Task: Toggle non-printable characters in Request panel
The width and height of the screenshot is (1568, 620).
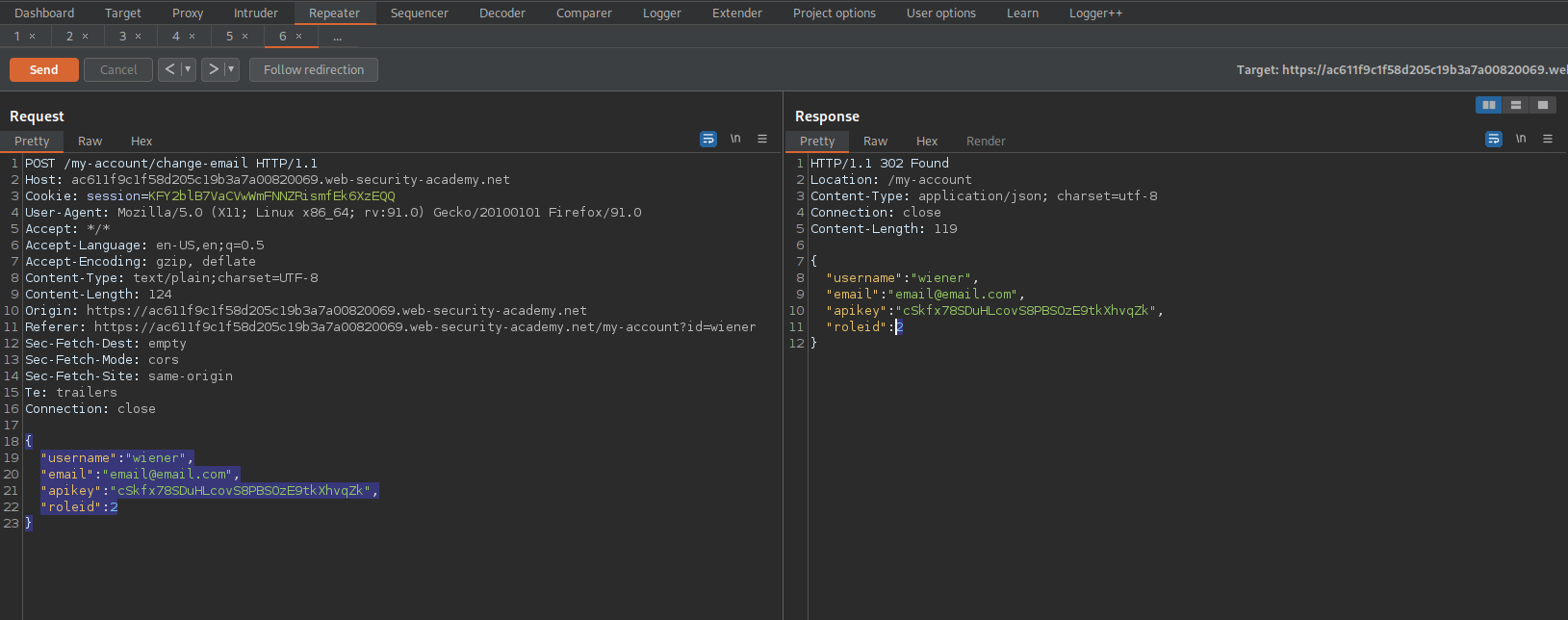Action: point(735,140)
